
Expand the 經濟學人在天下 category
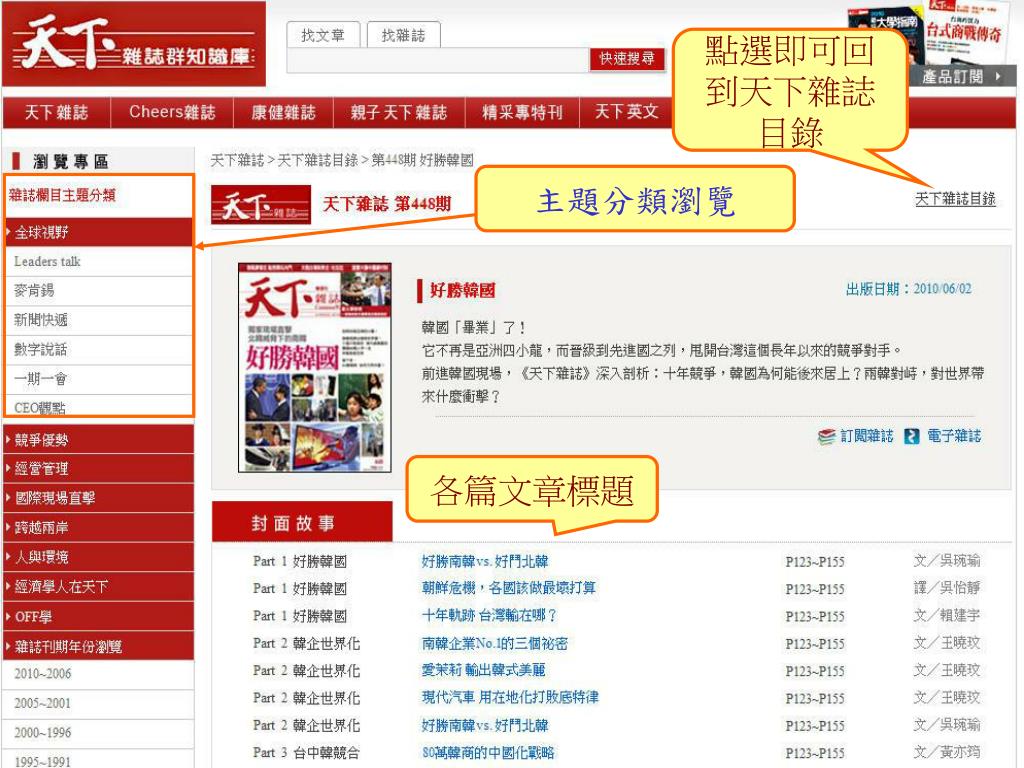click(99, 586)
